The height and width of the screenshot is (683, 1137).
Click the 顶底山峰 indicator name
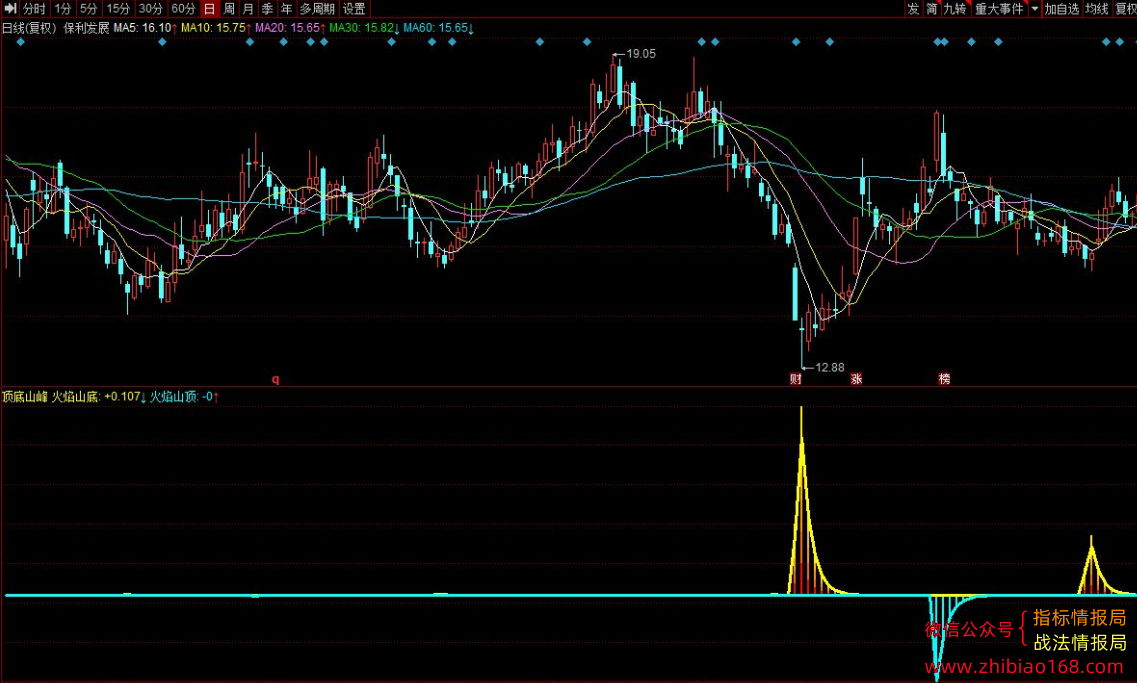25,397
